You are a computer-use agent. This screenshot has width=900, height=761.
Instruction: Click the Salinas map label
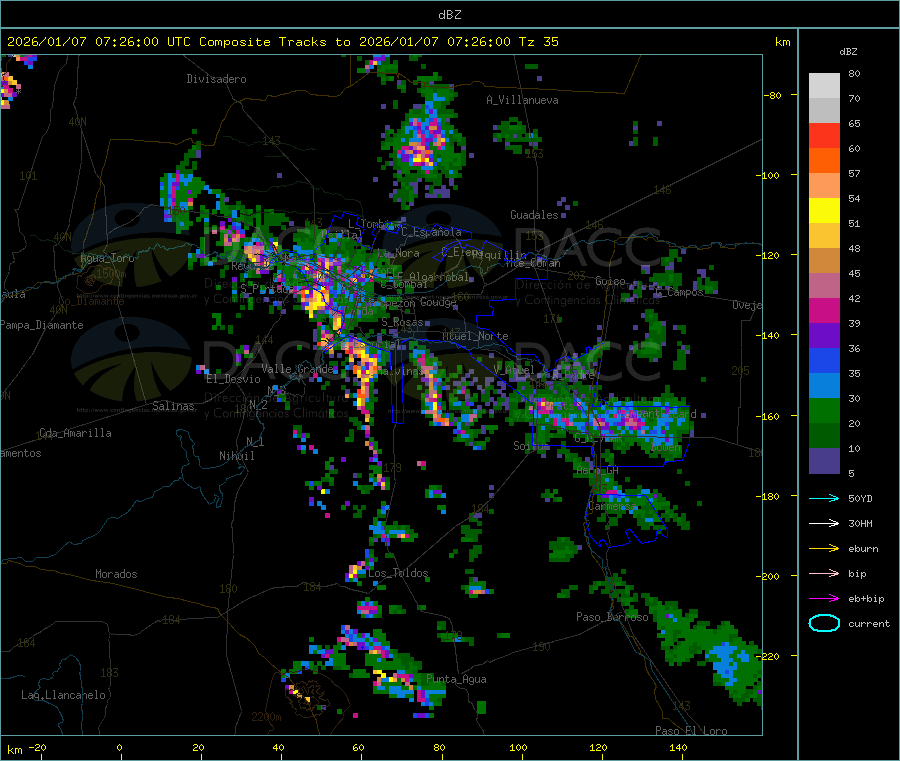pos(173,406)
